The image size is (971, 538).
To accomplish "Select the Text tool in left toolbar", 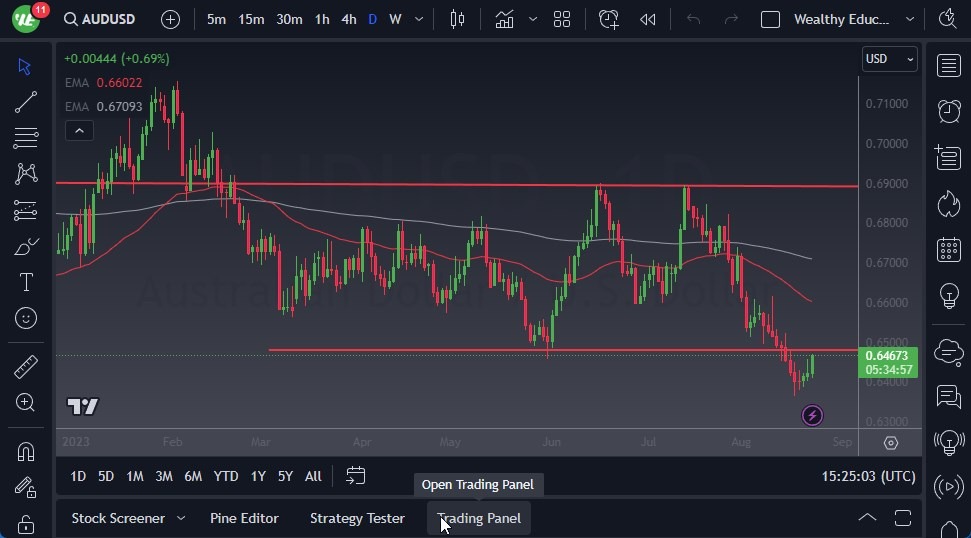I will 26,282.
